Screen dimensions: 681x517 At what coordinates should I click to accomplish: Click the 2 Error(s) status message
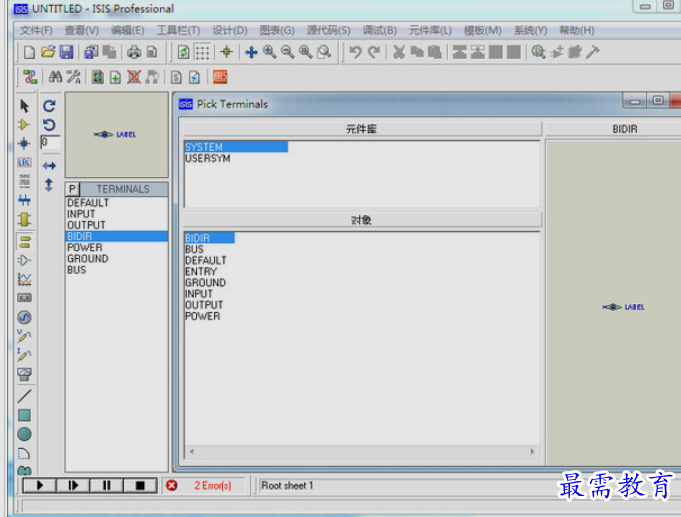[x=211, y=486]
